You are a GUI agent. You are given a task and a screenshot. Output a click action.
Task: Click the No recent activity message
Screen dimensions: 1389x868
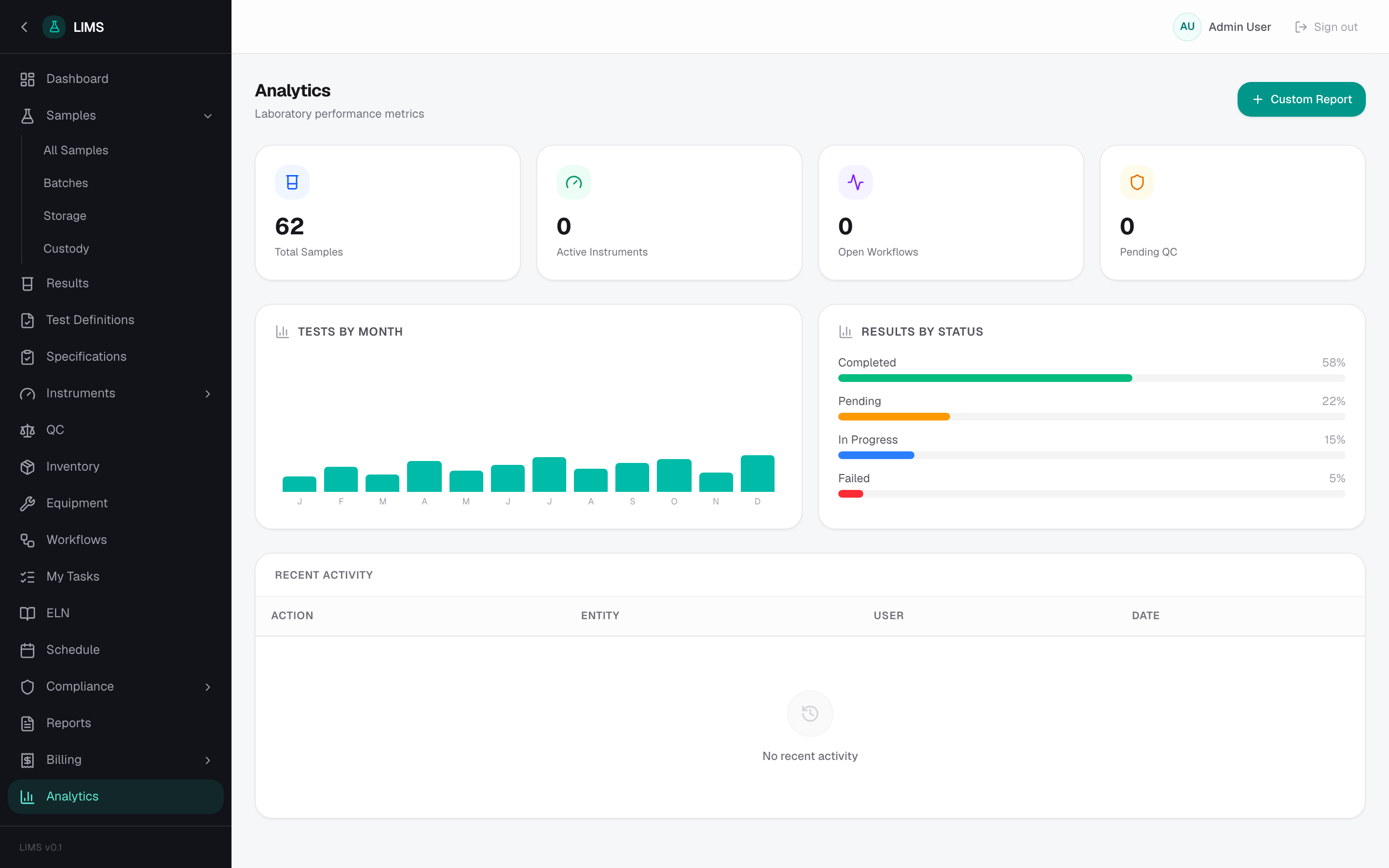[810, 756]
